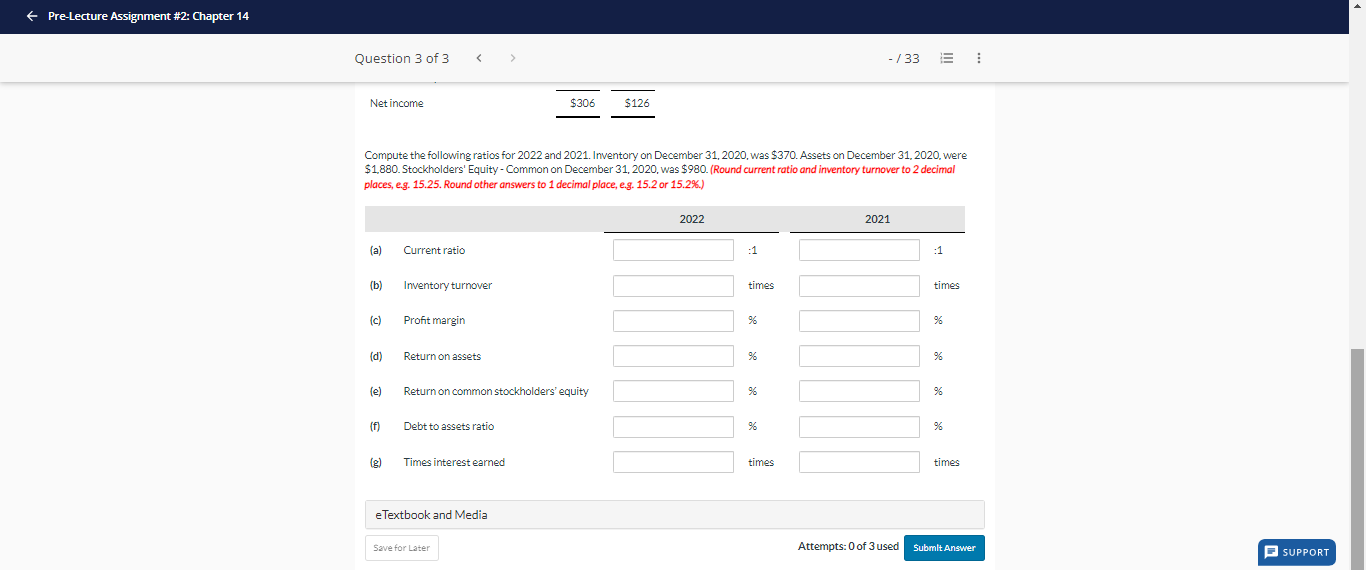Expand eTextbook and Media section
Image resolution: width=1366 pixels, height=570 pixels.
pos(675,514)
